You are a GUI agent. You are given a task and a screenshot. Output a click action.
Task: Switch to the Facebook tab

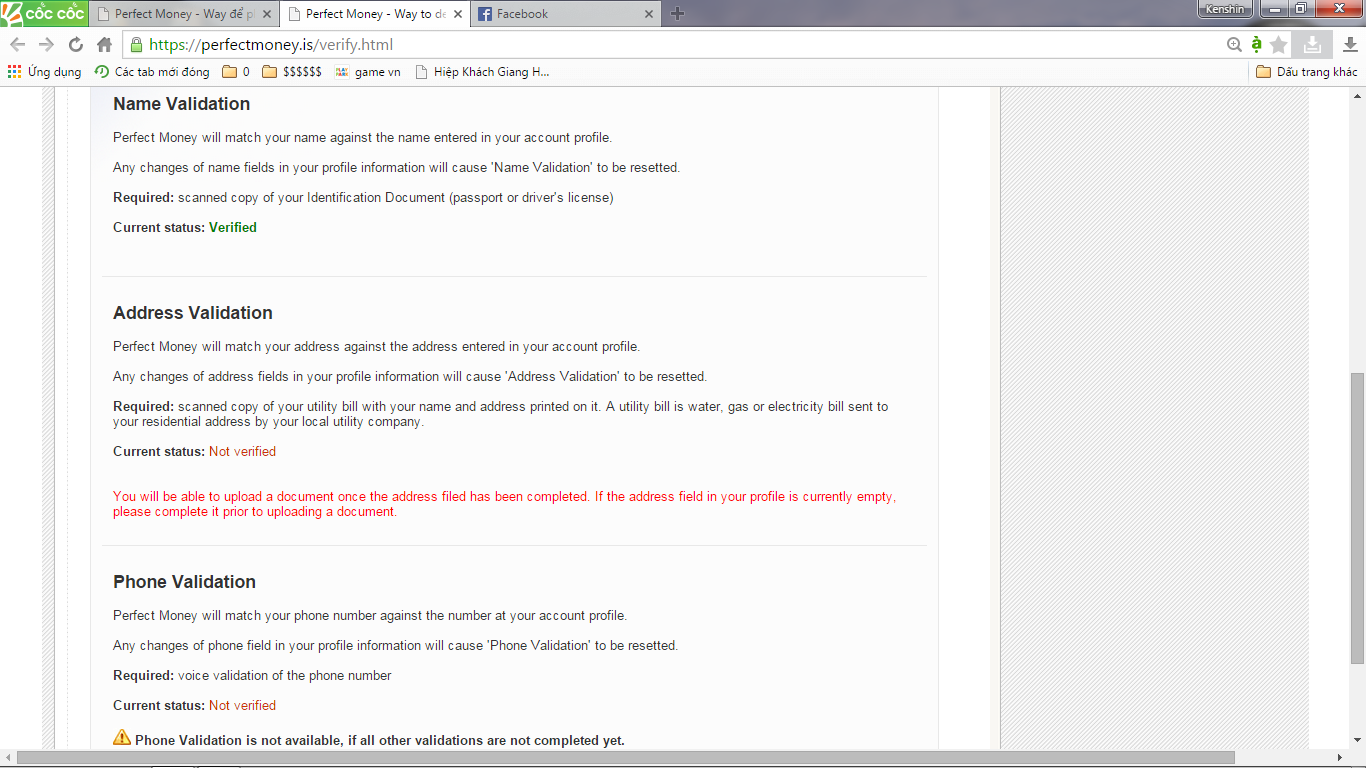tap(566, 14)
